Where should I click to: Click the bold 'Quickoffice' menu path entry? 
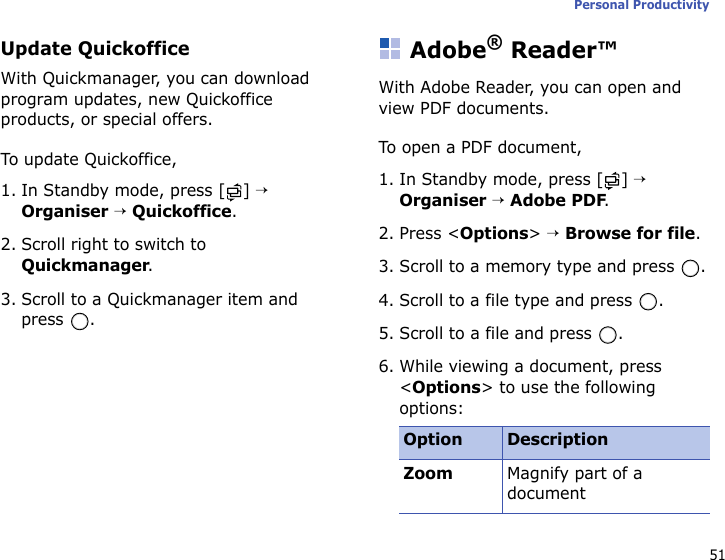(183, 212)
